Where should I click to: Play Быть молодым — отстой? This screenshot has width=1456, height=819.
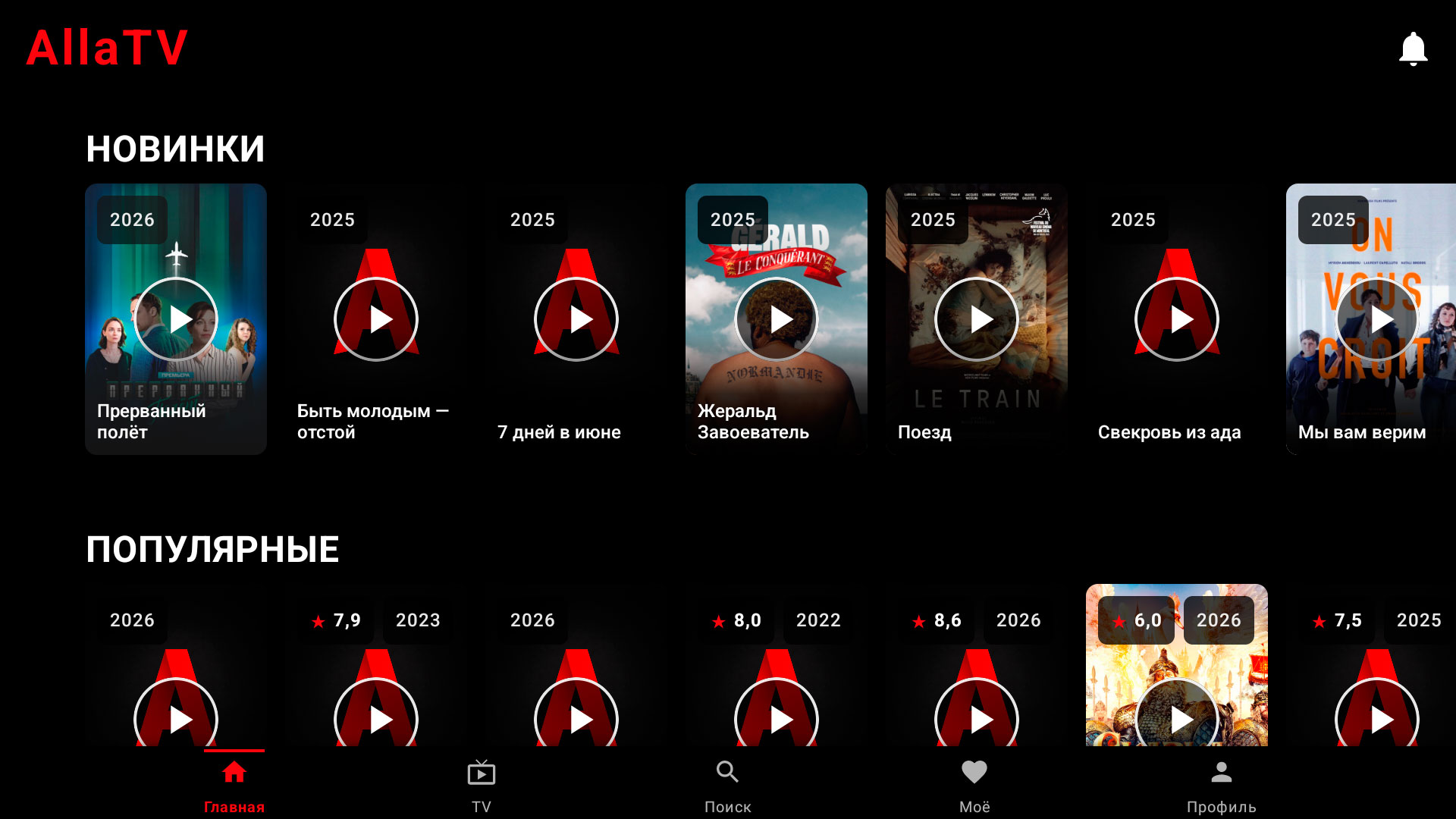pos(376,319)
